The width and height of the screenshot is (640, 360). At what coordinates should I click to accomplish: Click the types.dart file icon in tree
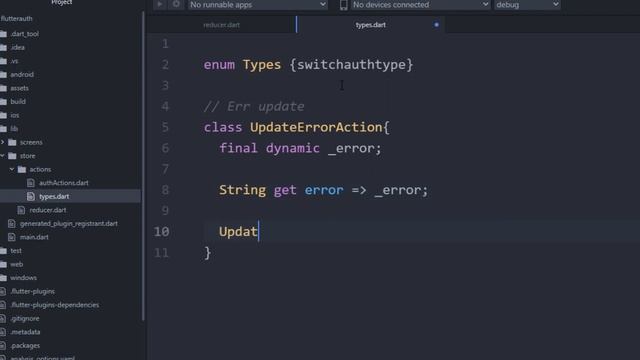pyautogui.click(x=31, y=196)
